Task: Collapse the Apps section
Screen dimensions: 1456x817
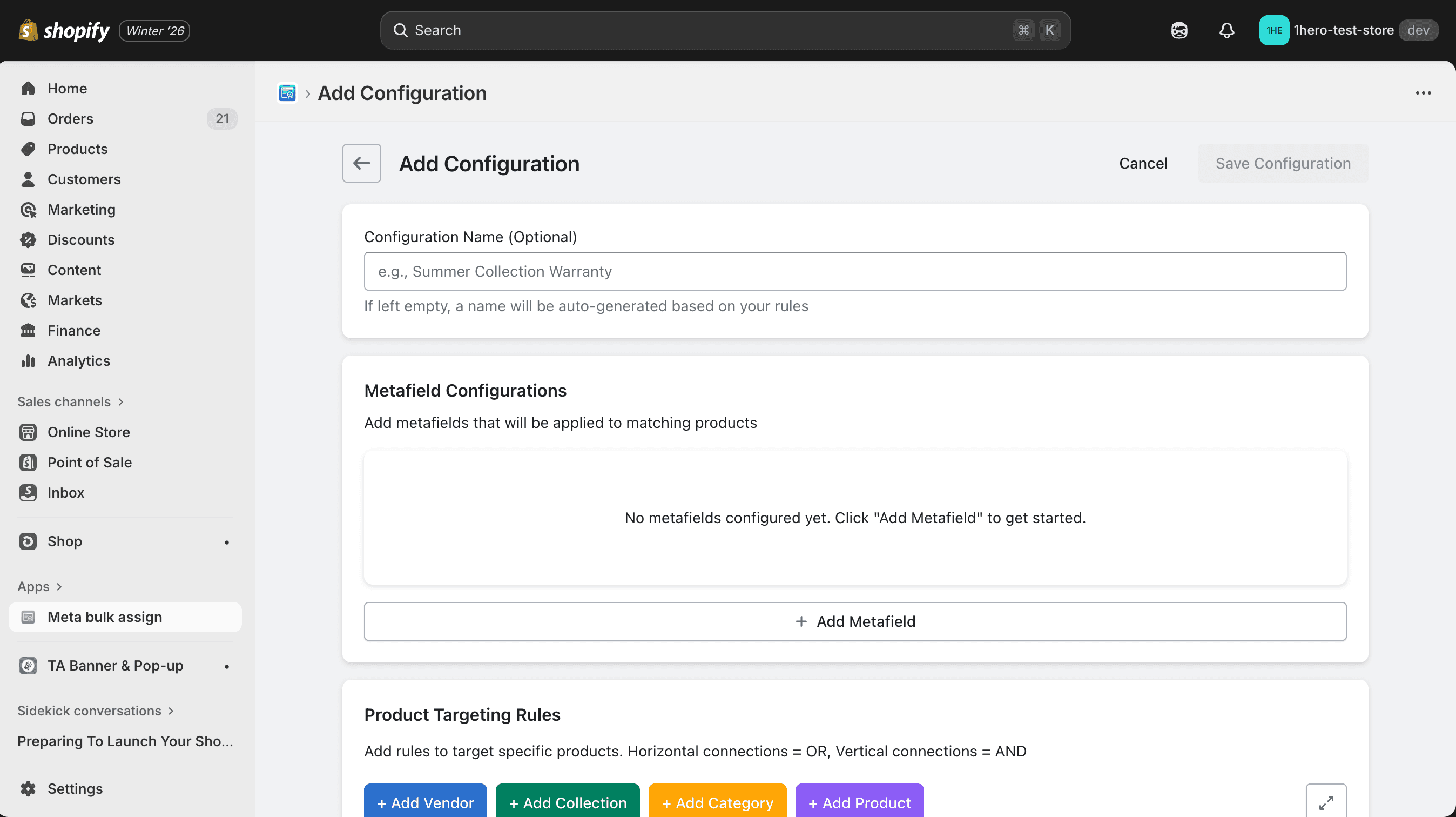Action: 39,586
